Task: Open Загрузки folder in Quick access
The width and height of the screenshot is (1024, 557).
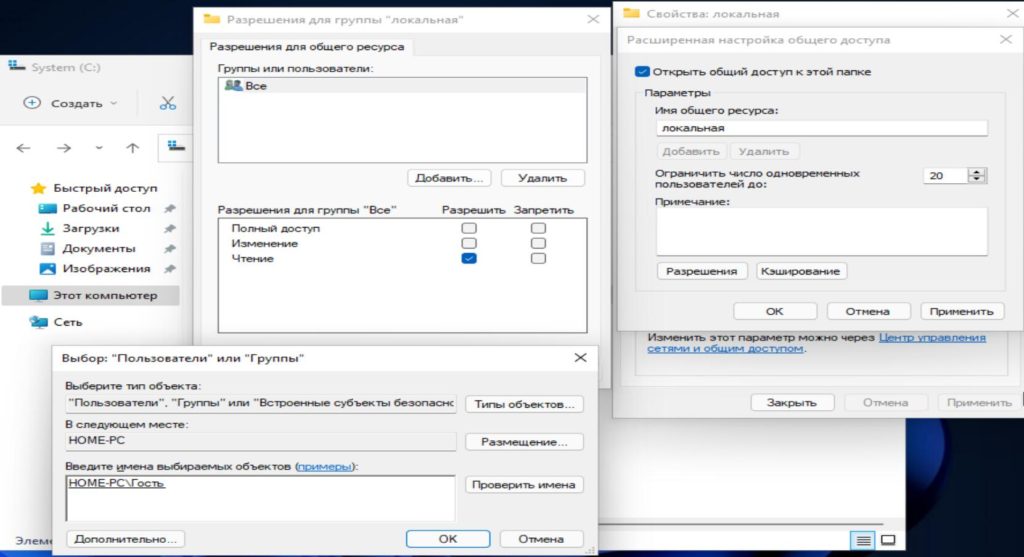Action: pos(91,228)
